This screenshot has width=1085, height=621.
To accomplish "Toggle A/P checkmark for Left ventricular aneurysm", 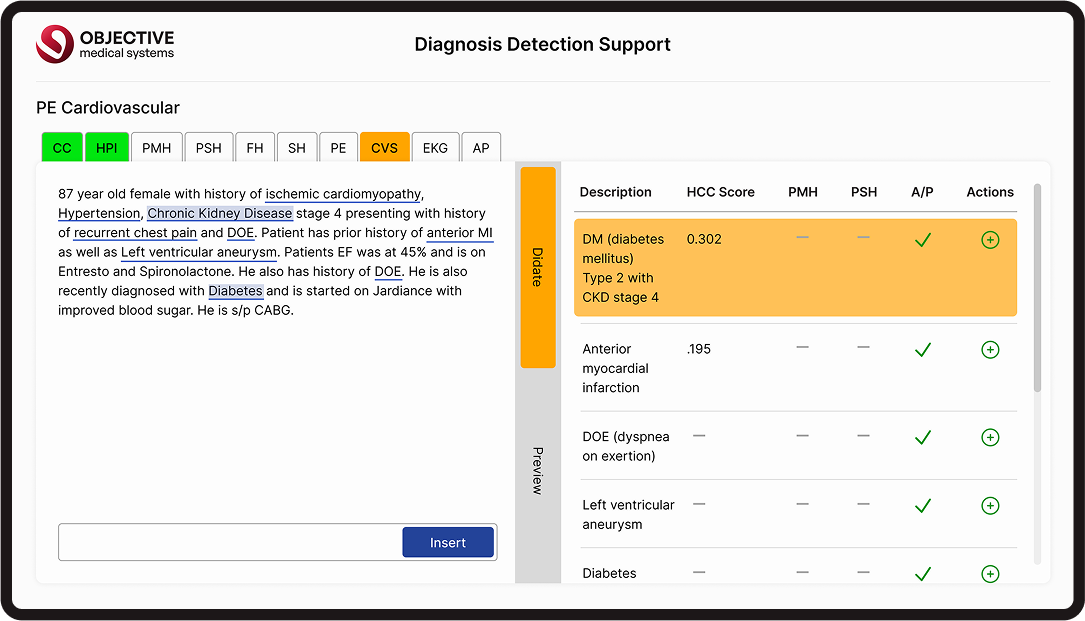I will pyautogui.click(x=923, y=506).
